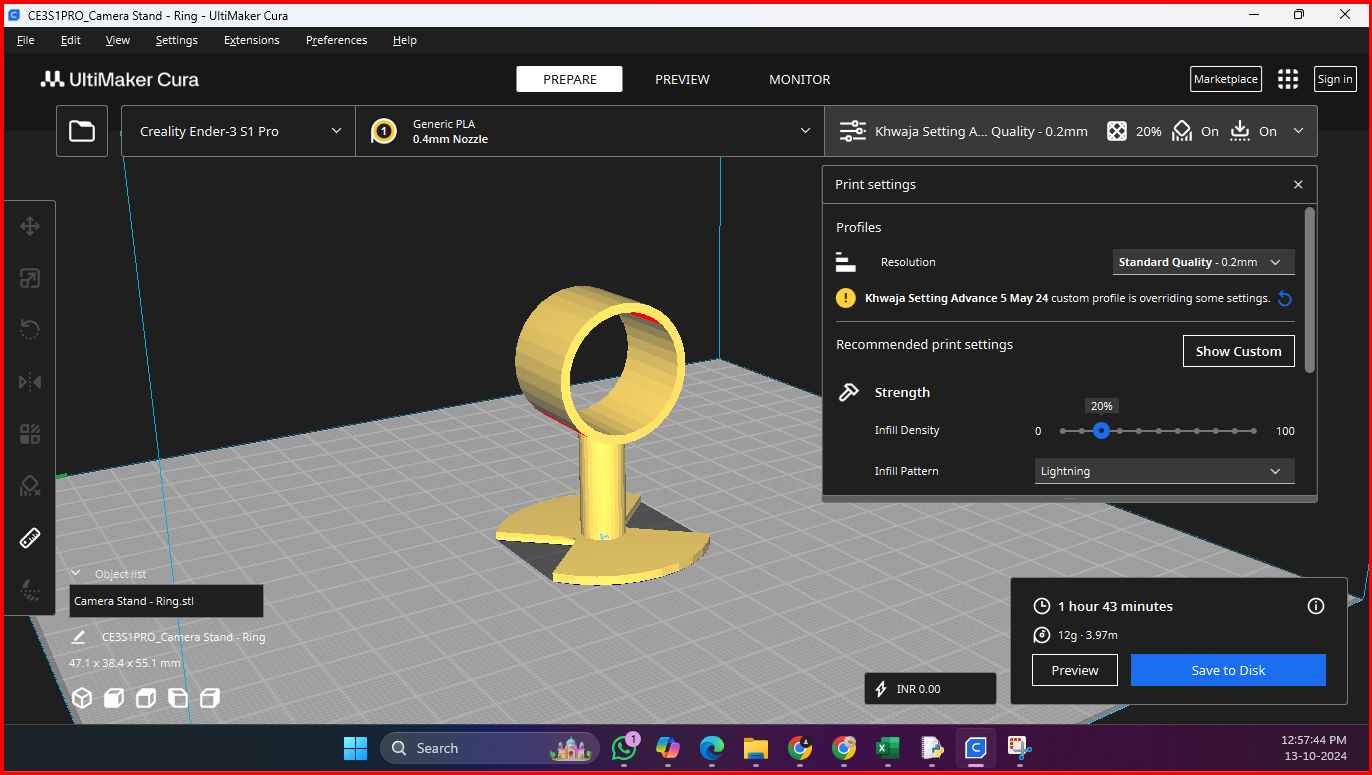Open the UltiMaker apps grid icon

tap(1288, 79)
